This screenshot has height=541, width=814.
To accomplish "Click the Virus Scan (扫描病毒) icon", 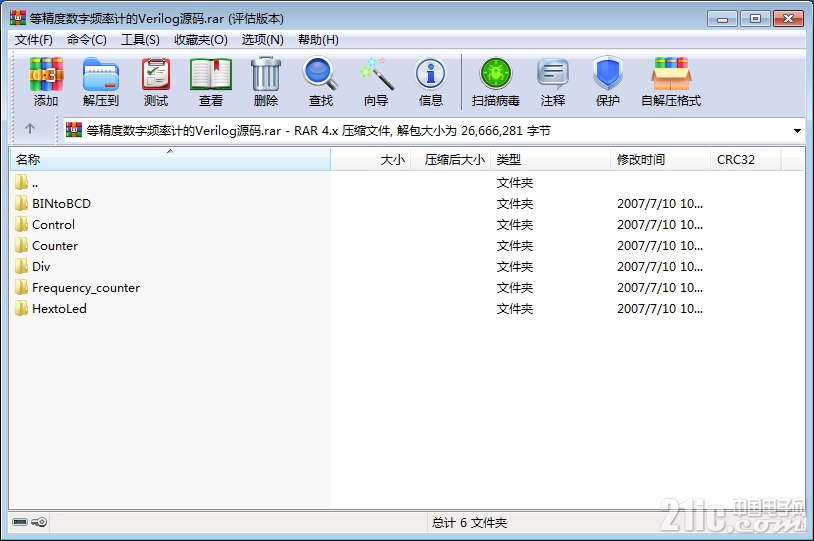I will pos(496,74).
